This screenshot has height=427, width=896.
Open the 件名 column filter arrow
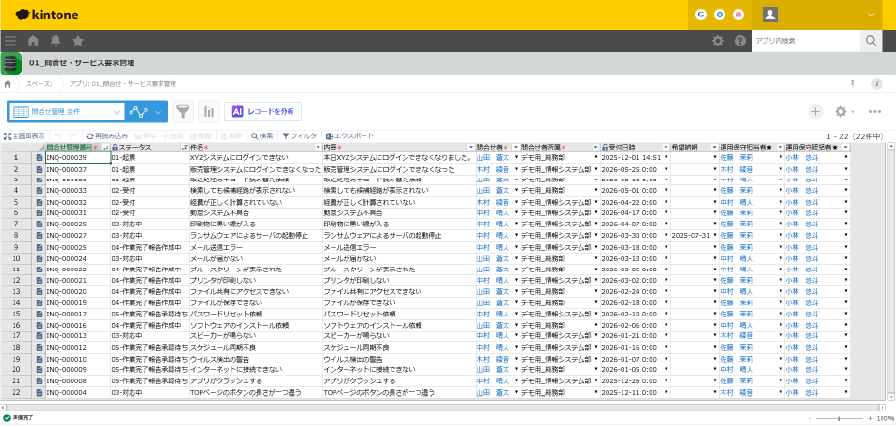click(318, 147)
